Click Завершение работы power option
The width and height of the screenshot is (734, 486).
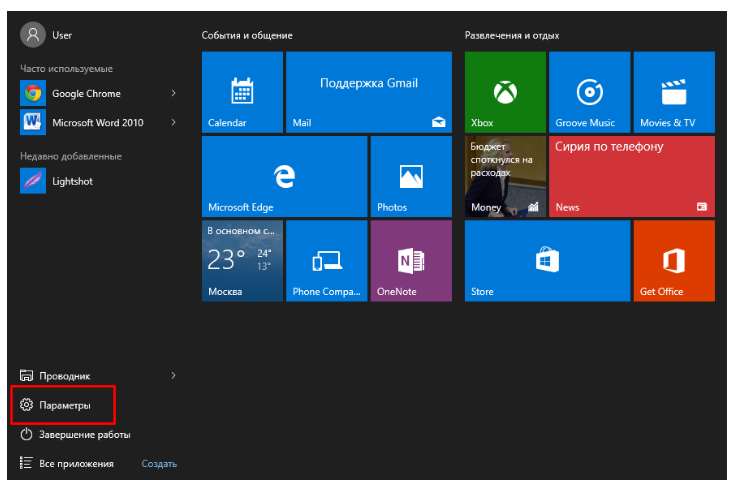[75, 434]
